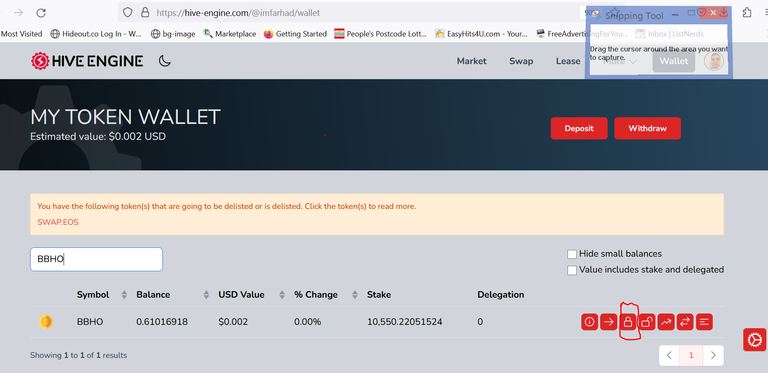
Task: Send BBHO tokens with arrow button
Action: point(608,322)
